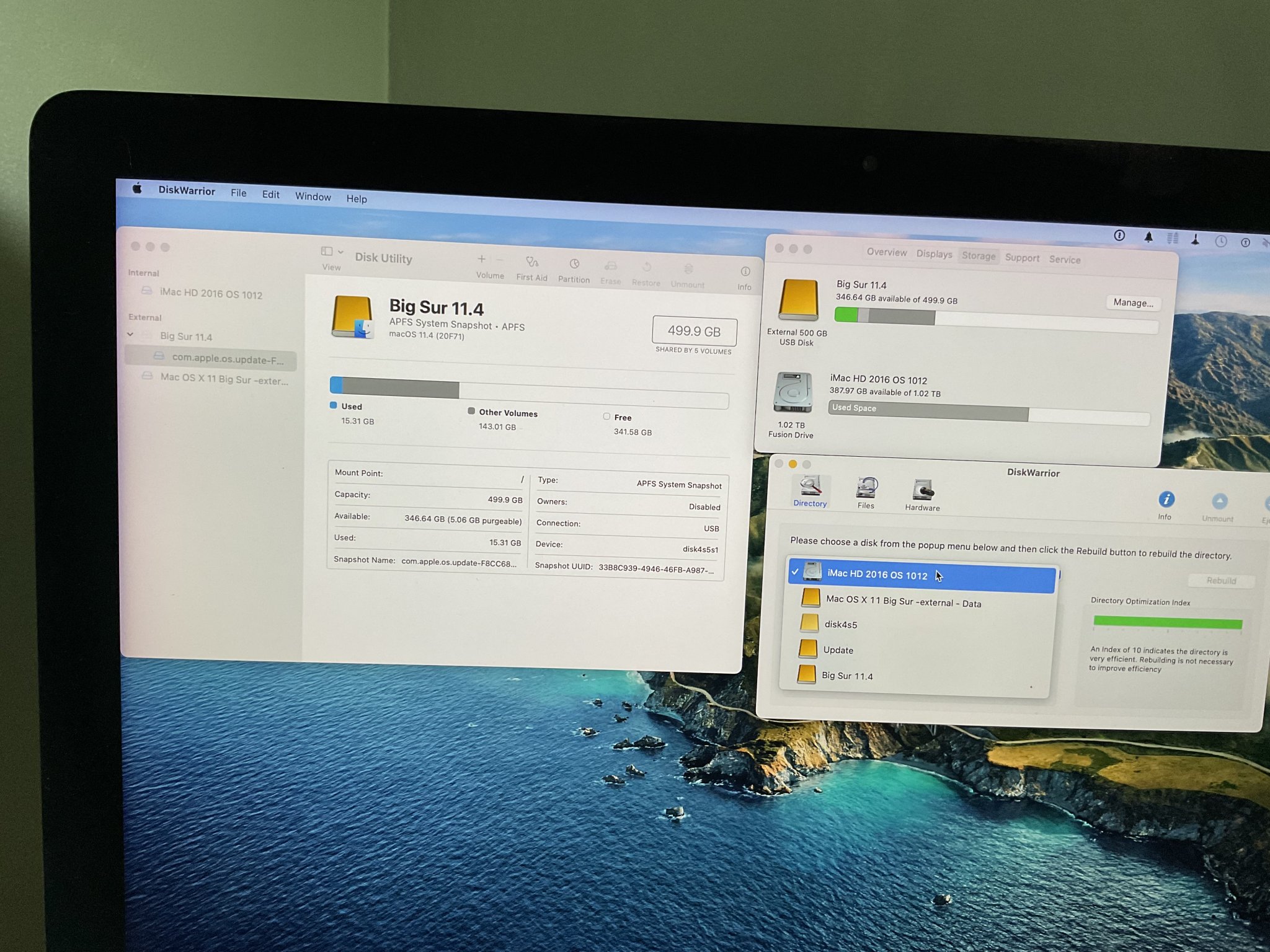Click the circled up-arrow menu bar icon
1270x952 pixels.
click(1245, 242)
